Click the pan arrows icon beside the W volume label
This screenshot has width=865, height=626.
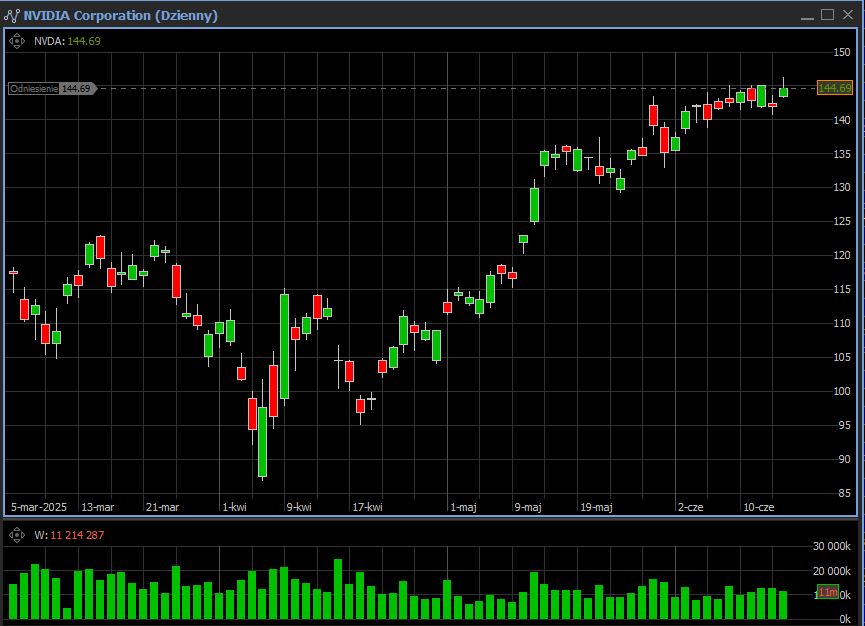17,535
